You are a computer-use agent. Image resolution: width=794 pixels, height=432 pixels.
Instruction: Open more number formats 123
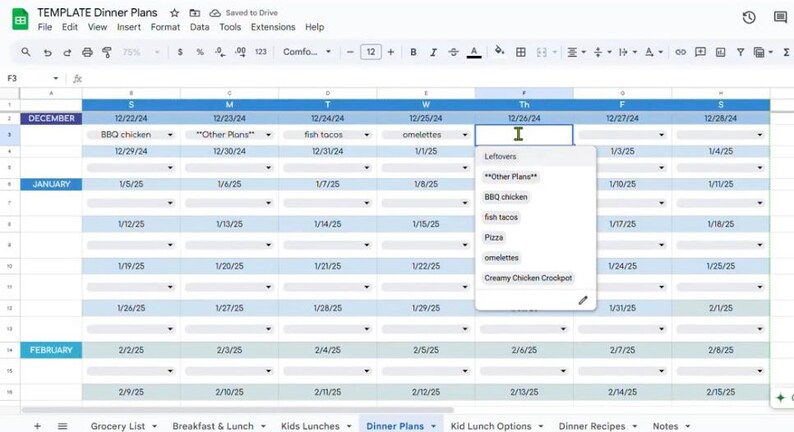(x=261, y=52)
